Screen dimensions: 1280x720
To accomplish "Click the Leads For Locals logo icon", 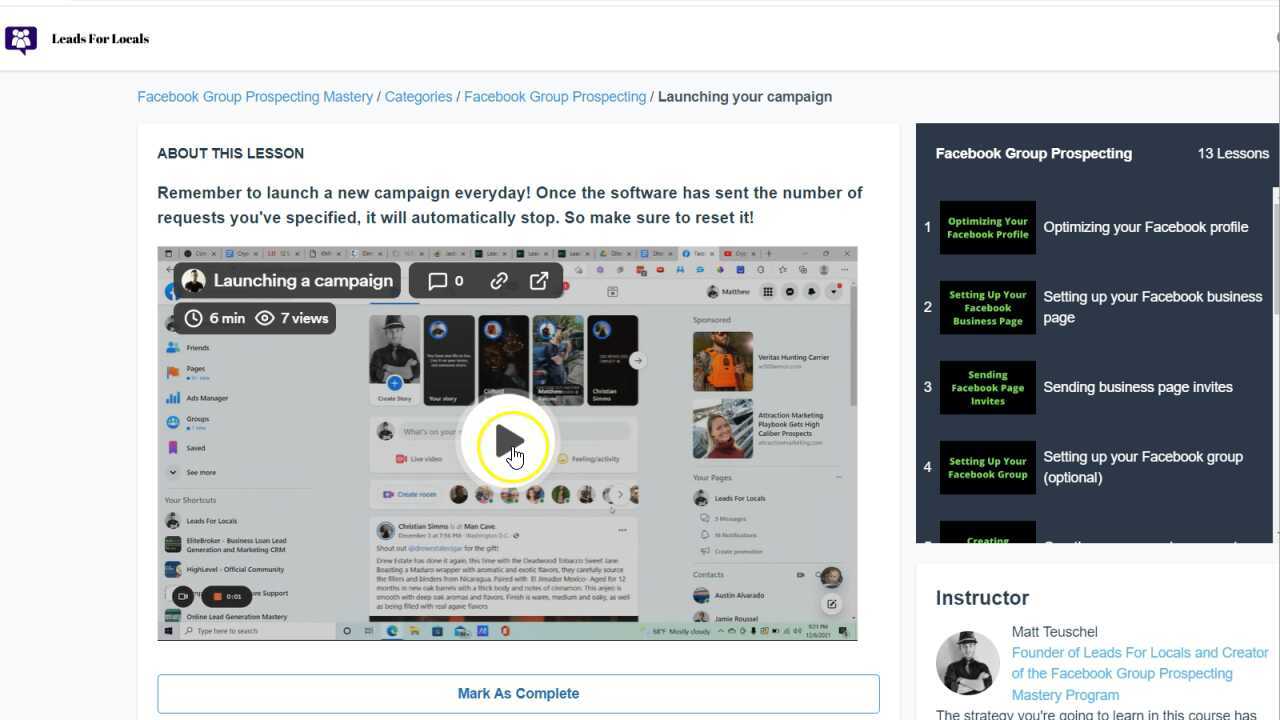I will click(20, 40).
